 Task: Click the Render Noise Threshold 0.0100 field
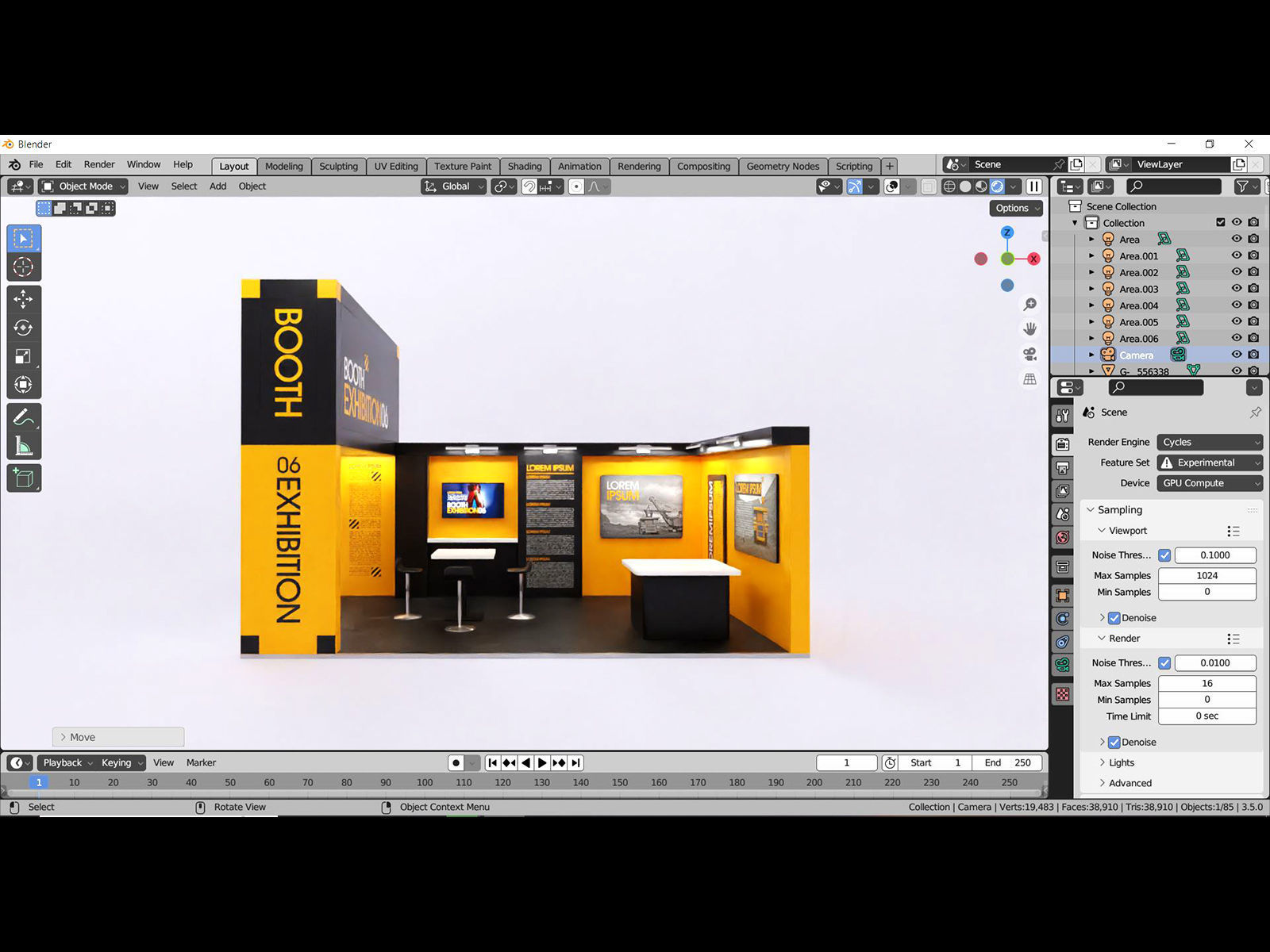[1215, 663]
